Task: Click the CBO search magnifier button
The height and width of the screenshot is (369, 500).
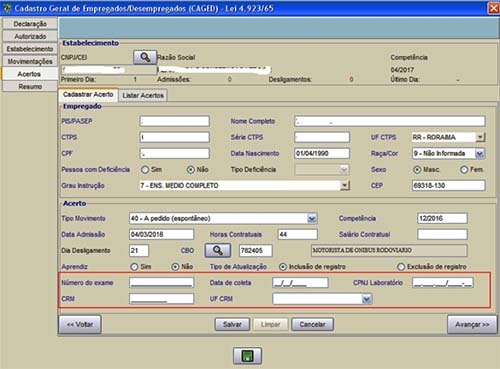Action: coord(218,250)
